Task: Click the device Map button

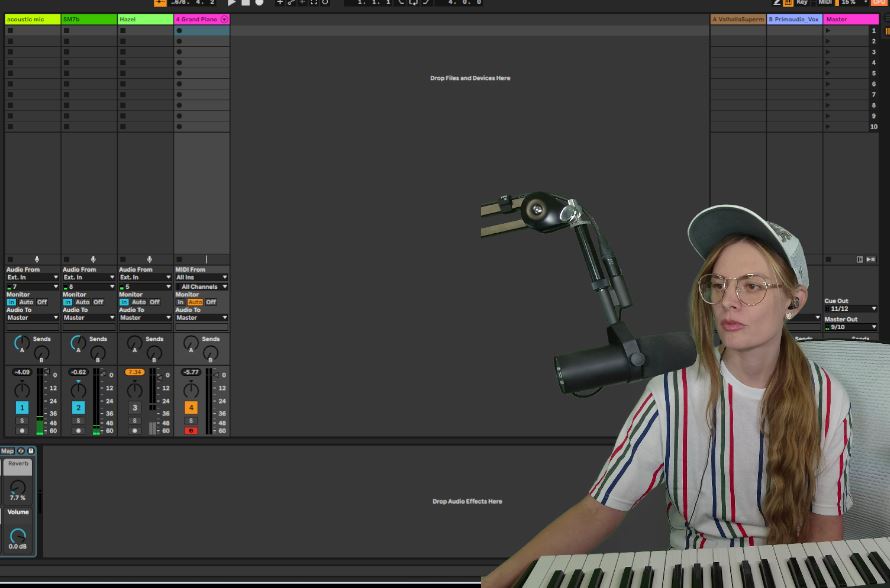Action: click(7, 451)
